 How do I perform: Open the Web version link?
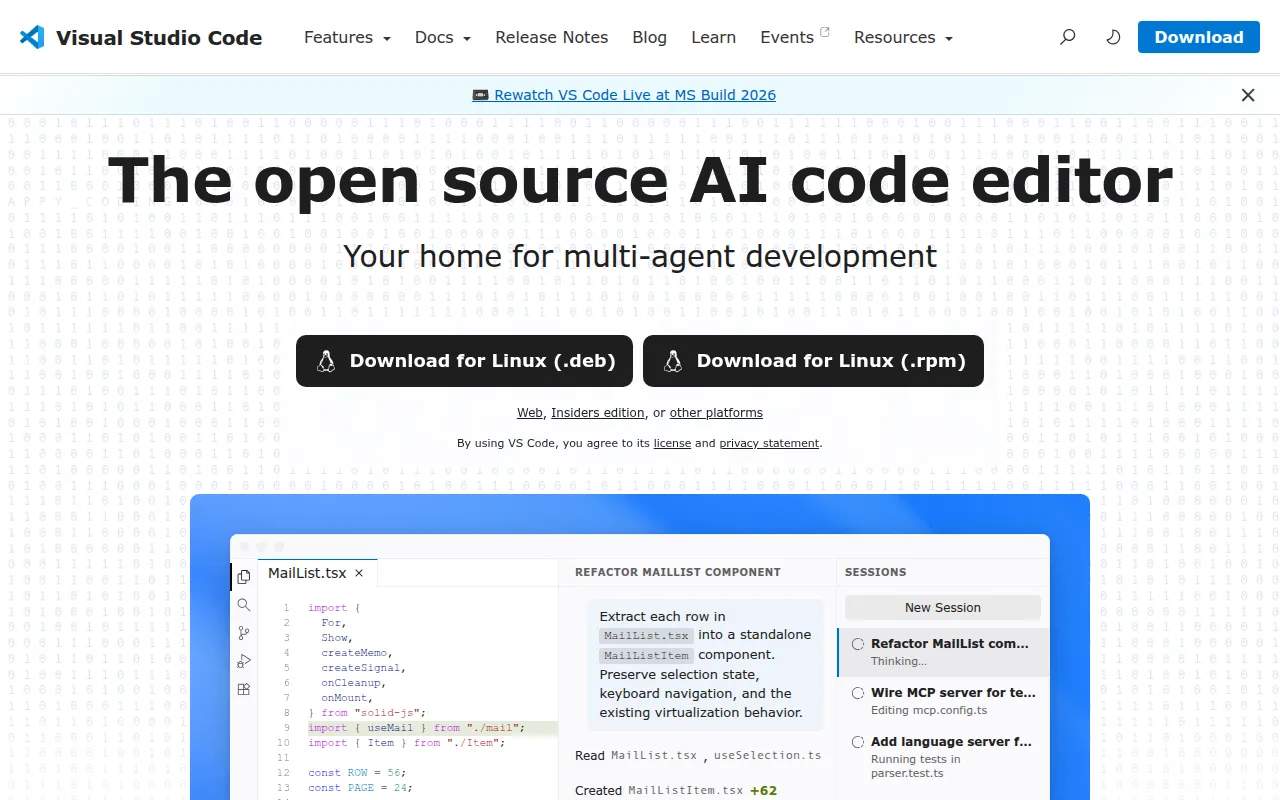click(x=530, y=413)
